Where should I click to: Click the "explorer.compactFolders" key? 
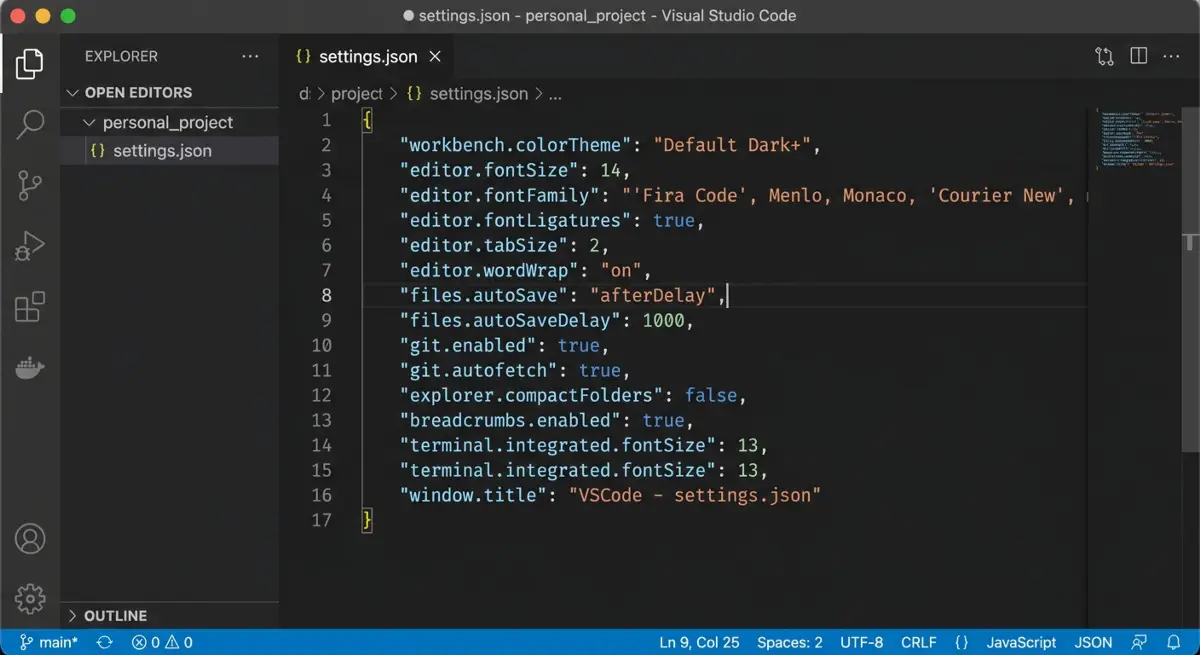click(x=531, y=395)
